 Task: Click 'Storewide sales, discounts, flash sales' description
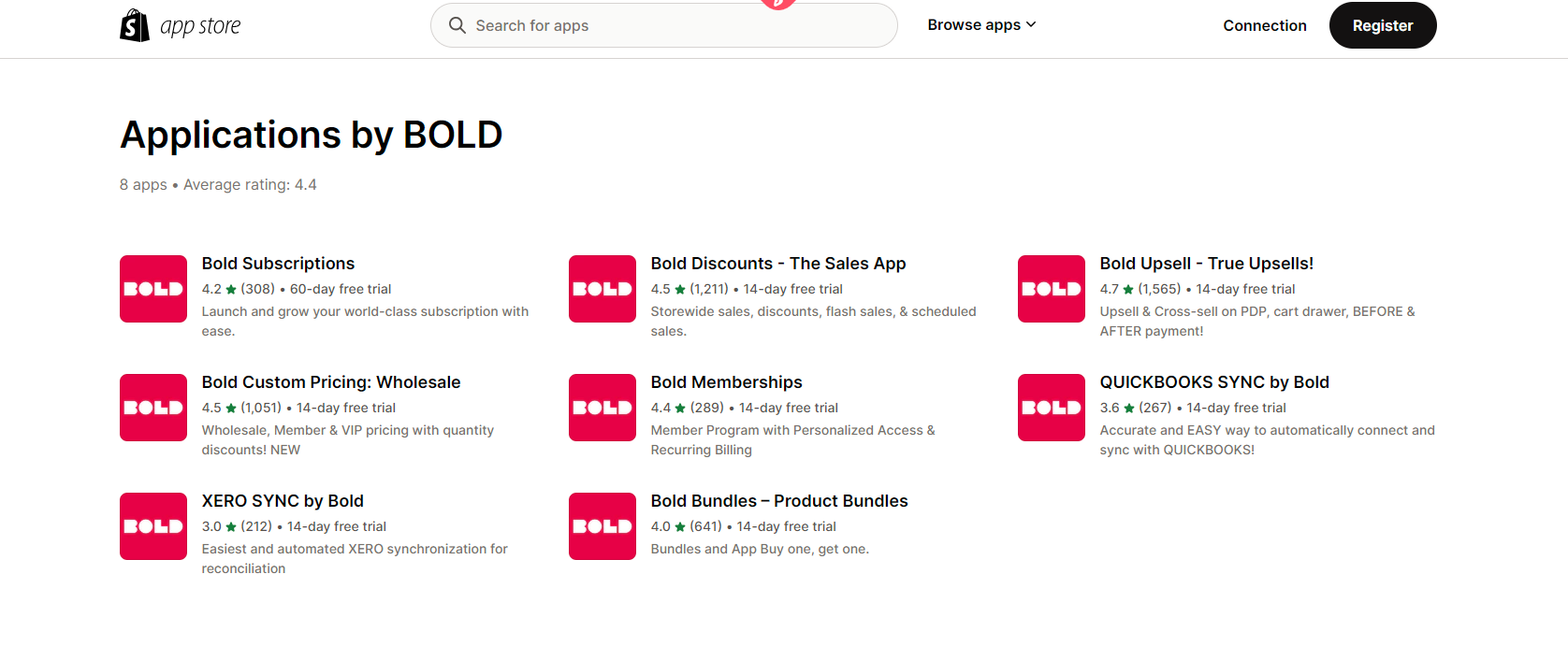(x=814, y=321)
